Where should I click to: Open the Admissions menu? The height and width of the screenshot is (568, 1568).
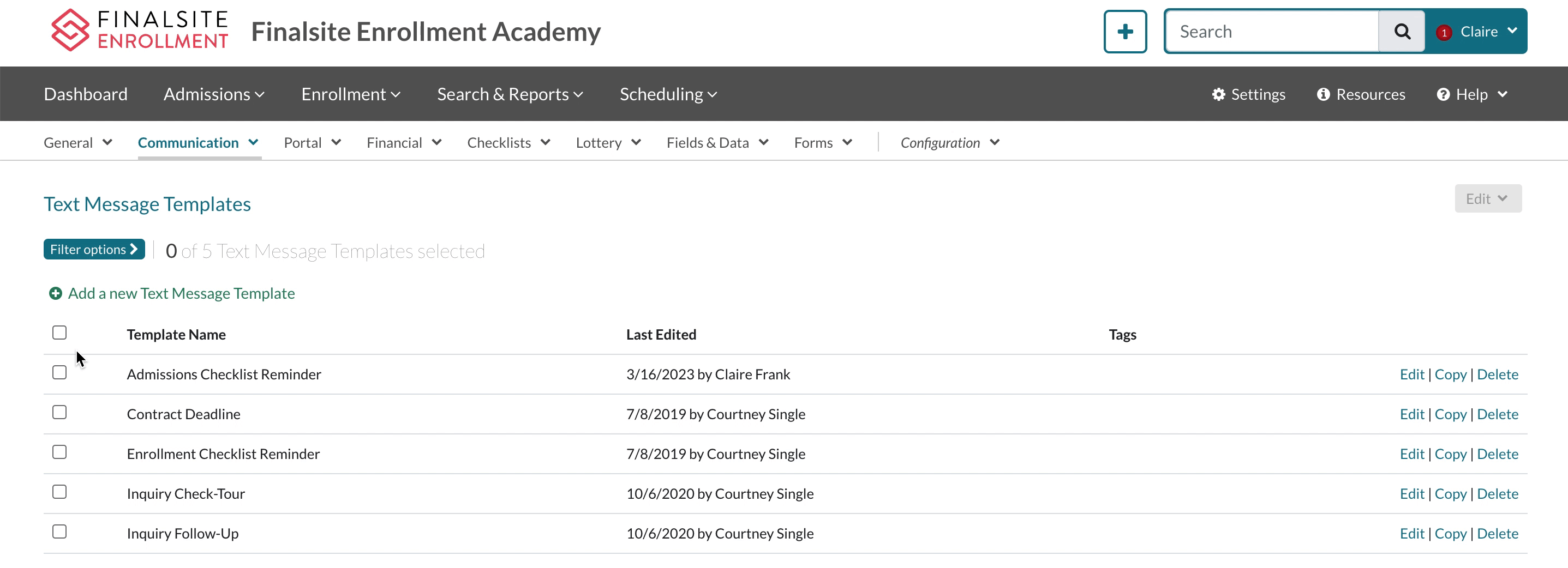click(214, 94)
